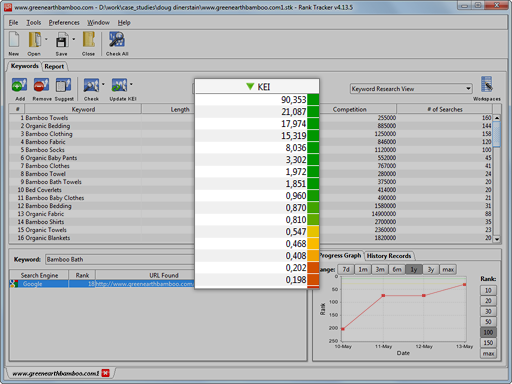Select the Organic Blankets keyword row

pyautogui.click(x=102, y=238)
